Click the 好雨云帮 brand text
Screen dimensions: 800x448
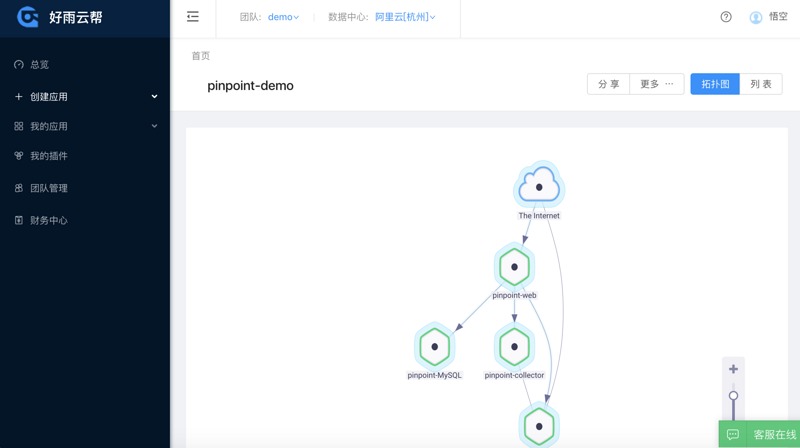(x=76, y=17)
